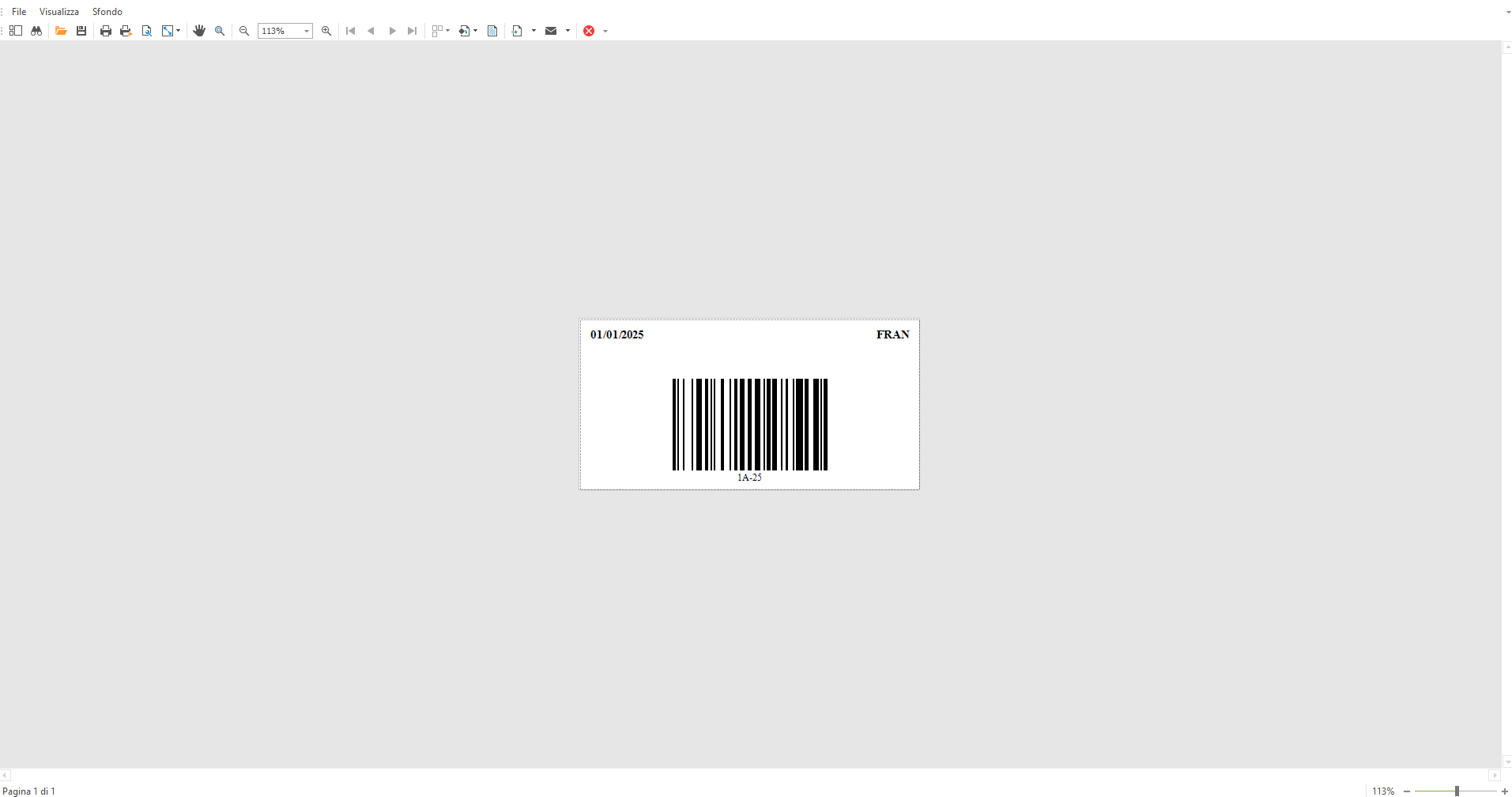
Task: Click the quick print icon
Action: point(126,31)
